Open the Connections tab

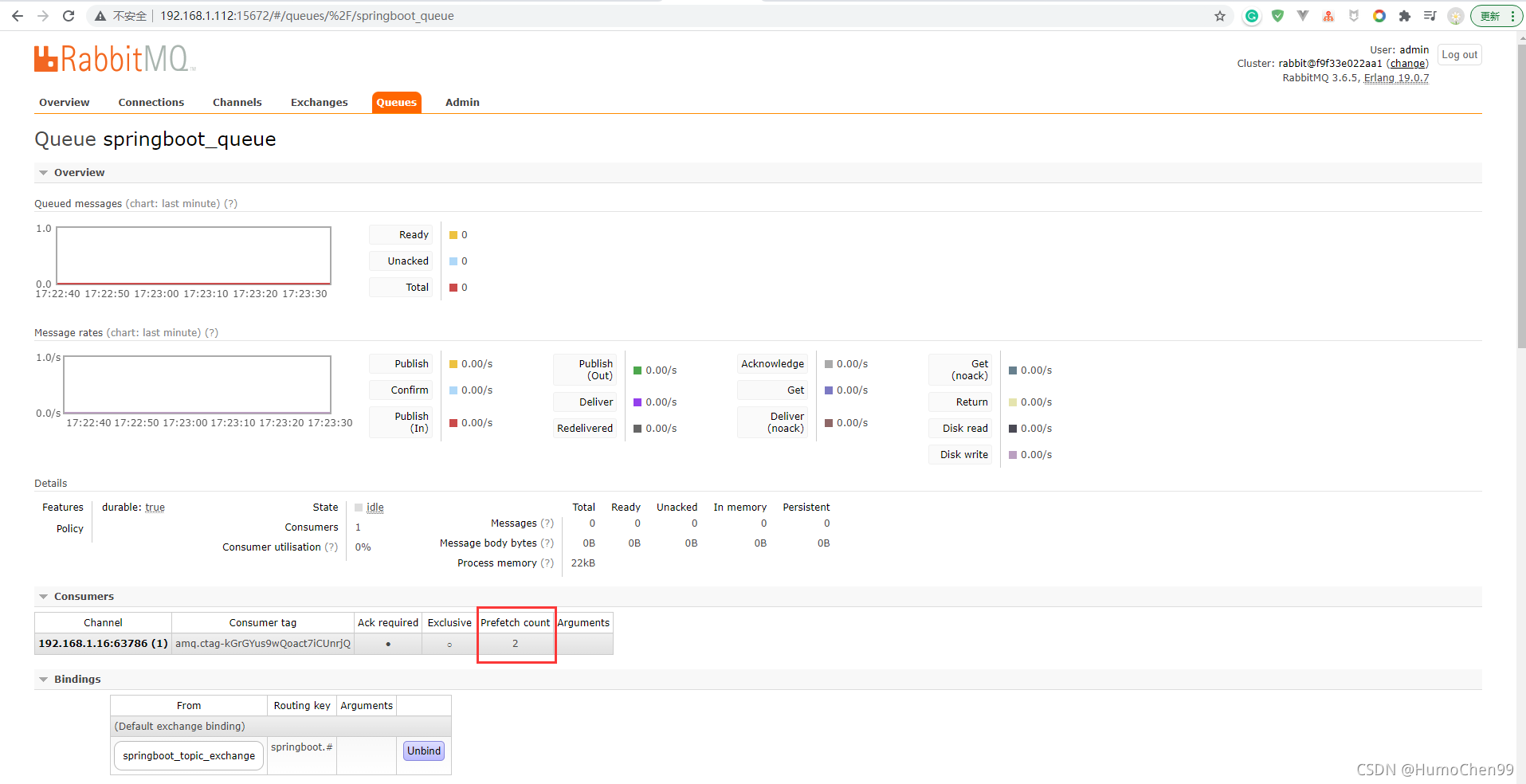(x=151, y=102)
